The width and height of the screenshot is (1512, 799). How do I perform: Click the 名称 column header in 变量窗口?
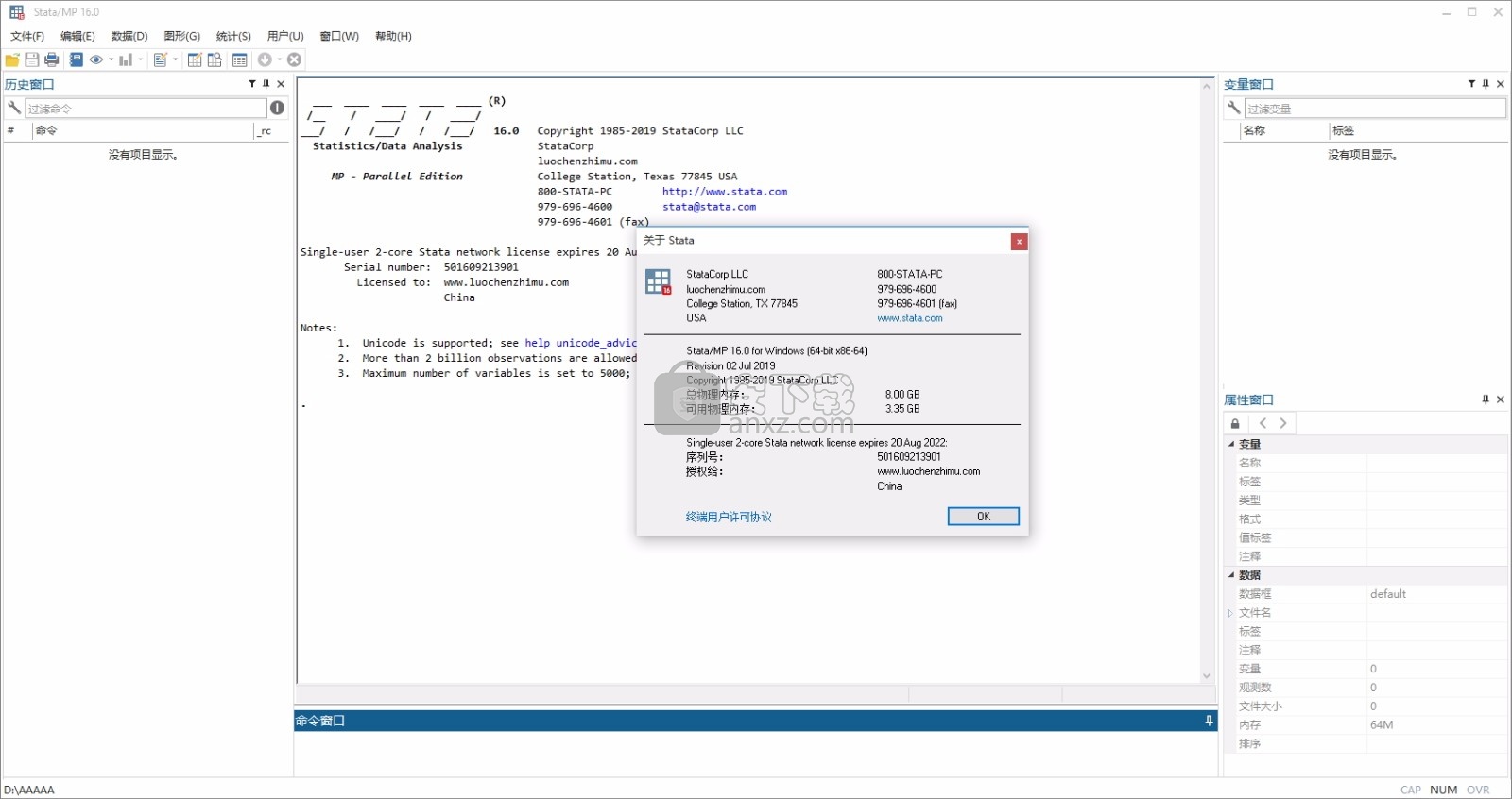(x=1284, y=131)
